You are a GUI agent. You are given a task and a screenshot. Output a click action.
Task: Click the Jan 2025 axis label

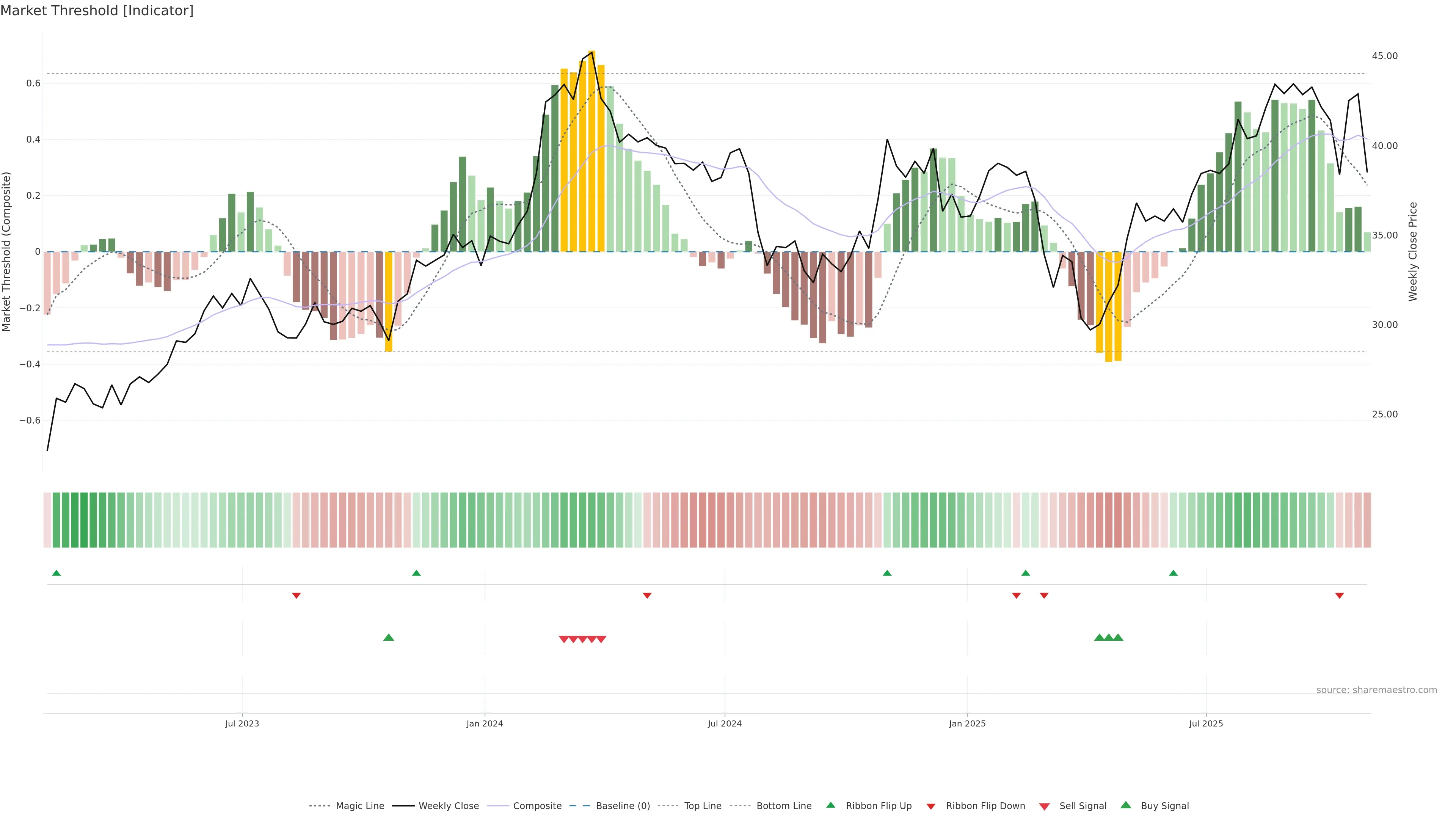967,723
